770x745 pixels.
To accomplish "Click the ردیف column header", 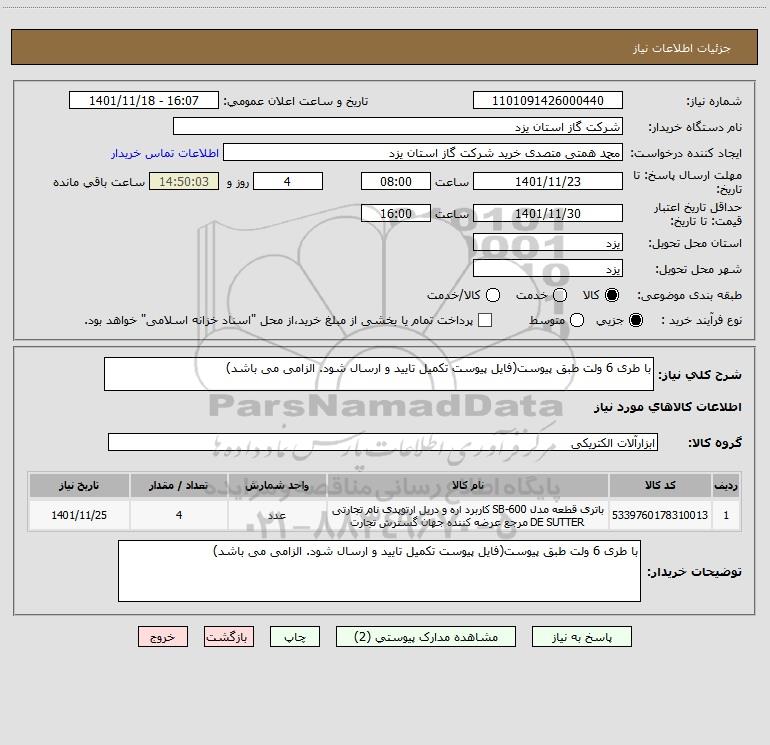I will point(726,485).
